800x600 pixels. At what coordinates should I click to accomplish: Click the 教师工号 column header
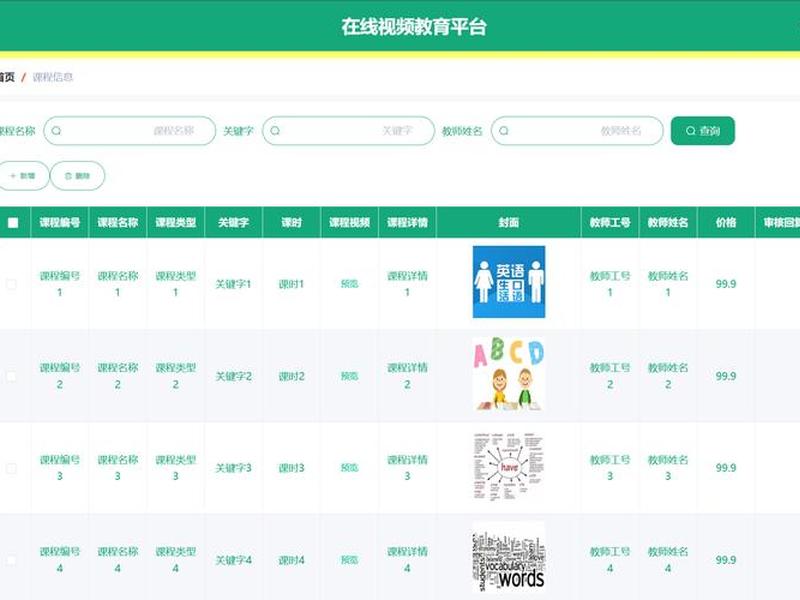(x=610, y=222)
